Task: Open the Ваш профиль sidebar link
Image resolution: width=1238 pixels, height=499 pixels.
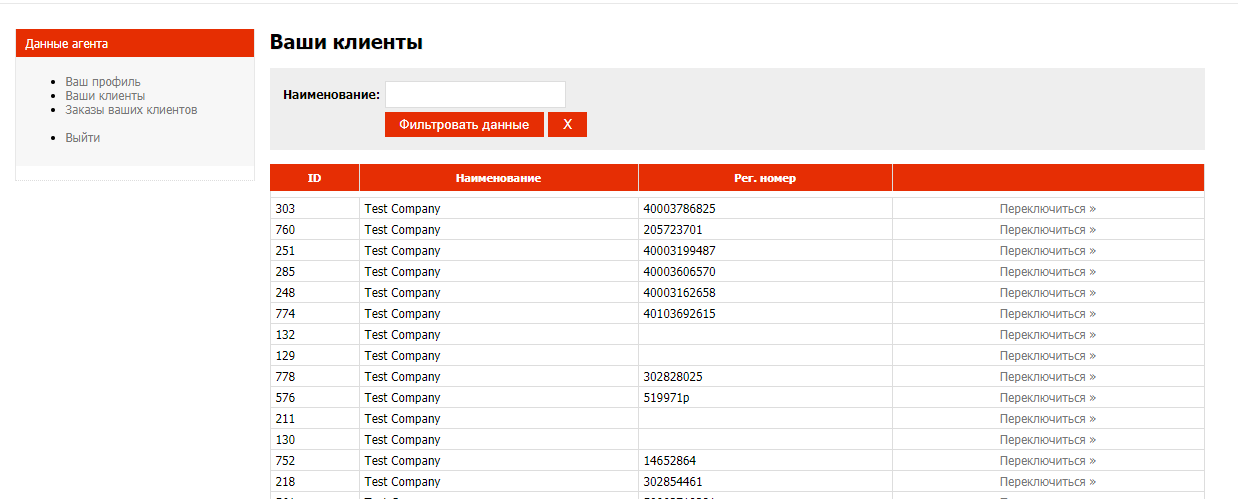Action: [x=103, y=82]
